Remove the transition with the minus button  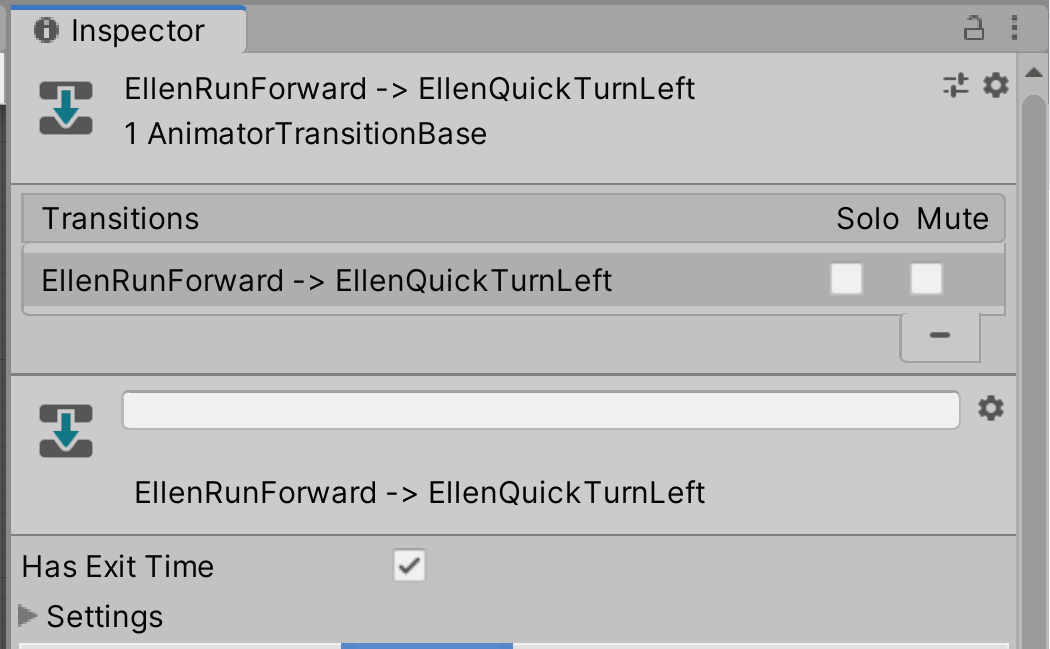coord(939,336)
